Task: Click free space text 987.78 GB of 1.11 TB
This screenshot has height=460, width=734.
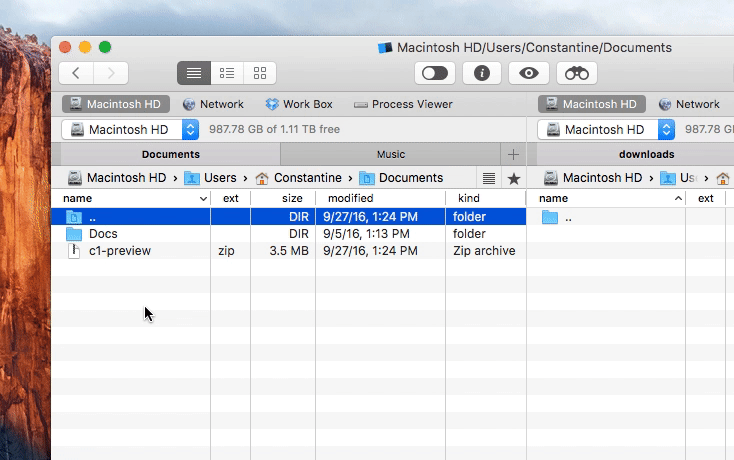Action: 274,129
